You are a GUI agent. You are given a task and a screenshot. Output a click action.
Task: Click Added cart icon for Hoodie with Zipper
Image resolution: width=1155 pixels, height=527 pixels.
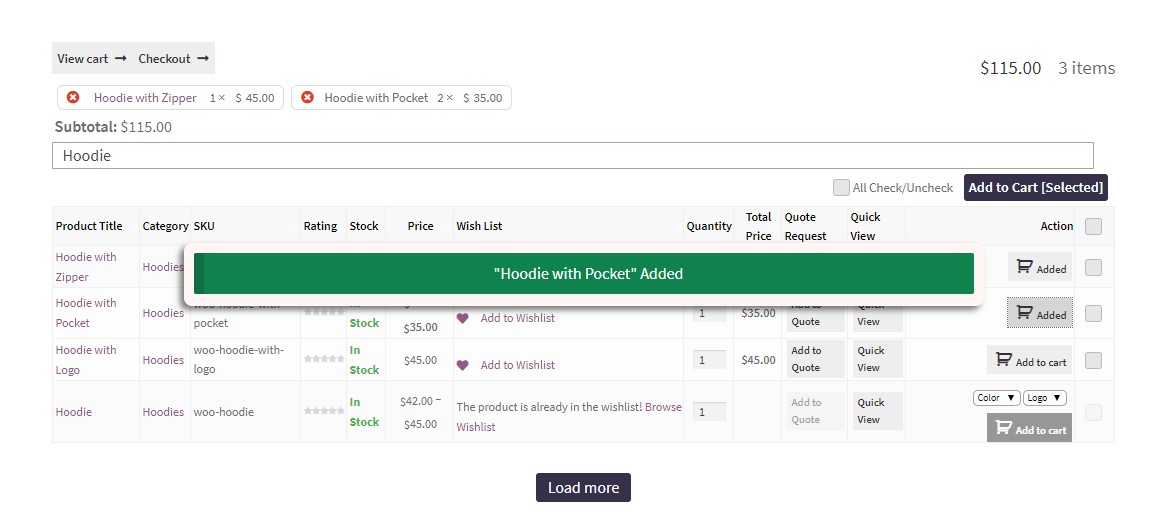click(1024, 267)
